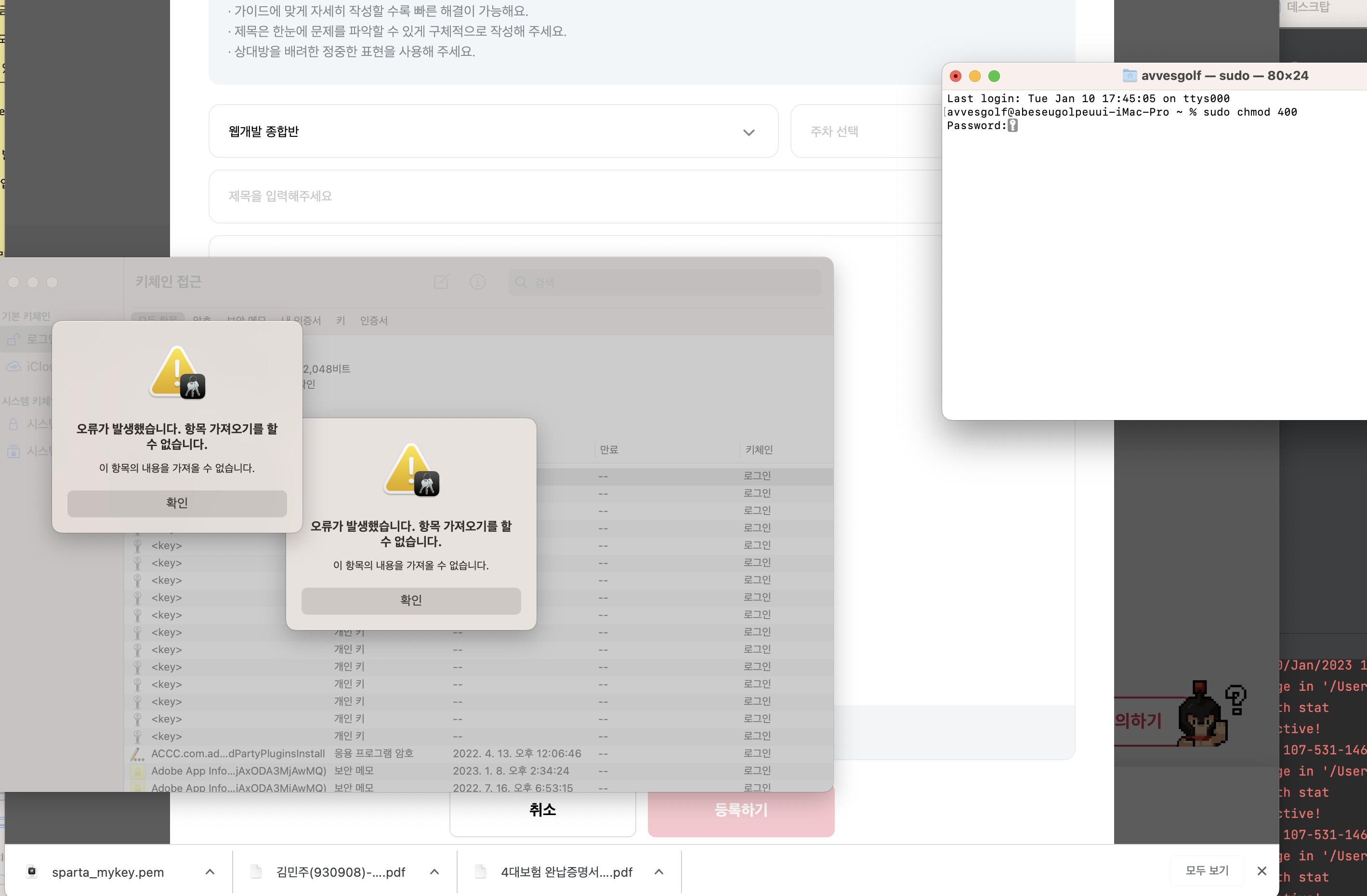Click the Keychain Access 검색 search field
The height and width of the screenshot is (896, 1367).
coord(665,283)
